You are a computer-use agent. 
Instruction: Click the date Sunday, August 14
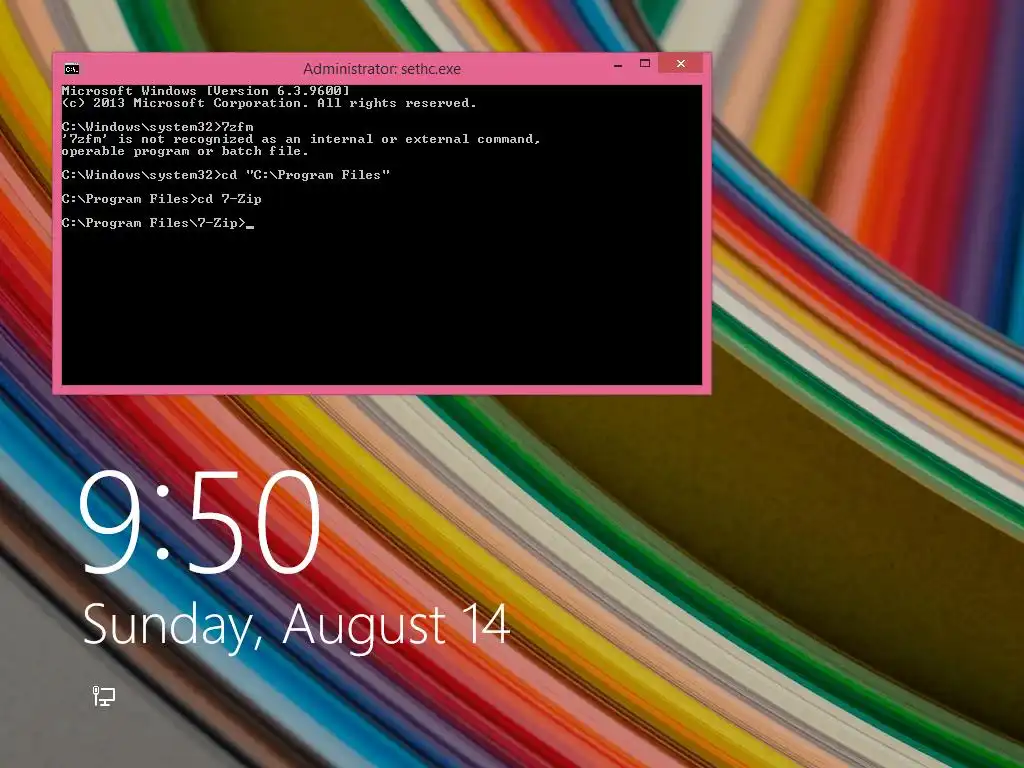[296, 626]
